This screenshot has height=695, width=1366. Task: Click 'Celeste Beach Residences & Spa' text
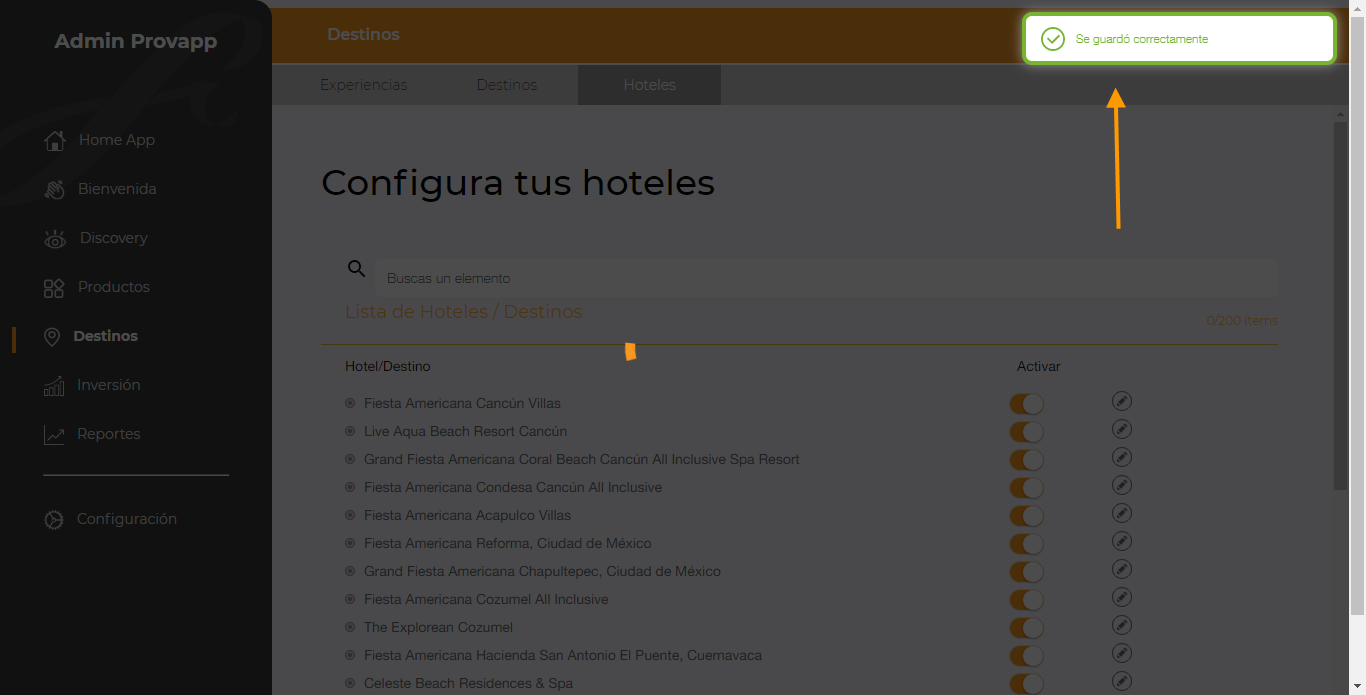(469, 683)
